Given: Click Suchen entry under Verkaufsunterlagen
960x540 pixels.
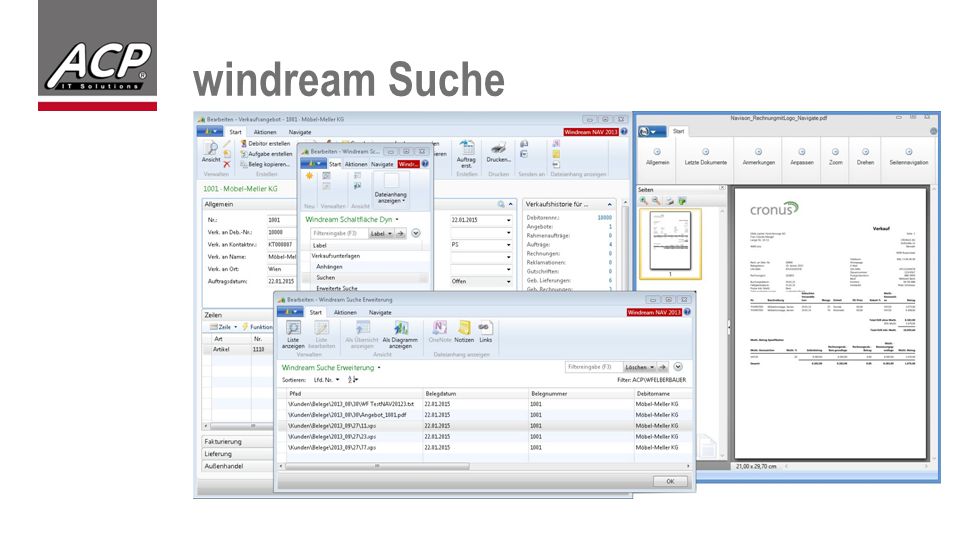Looking at the screenshot, I should tap(326, 277).
